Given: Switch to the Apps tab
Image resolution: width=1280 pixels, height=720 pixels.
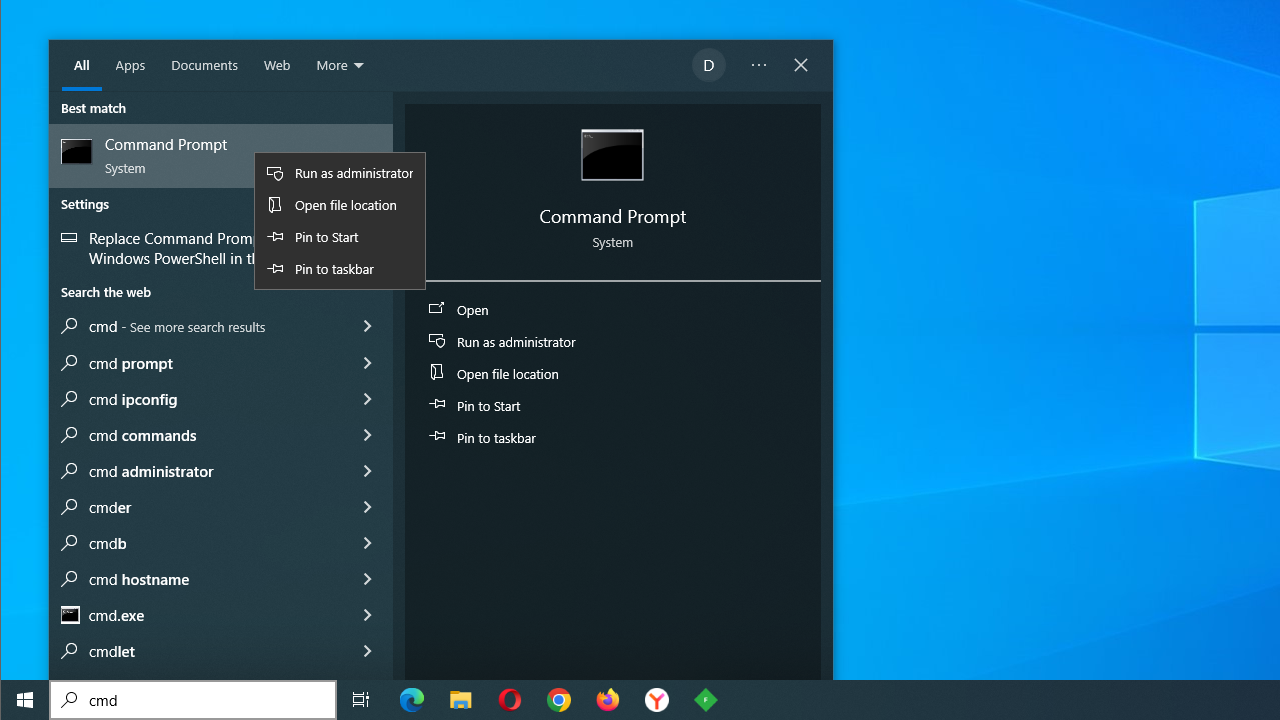Looking at the screenshot, I should coord(130,66).
